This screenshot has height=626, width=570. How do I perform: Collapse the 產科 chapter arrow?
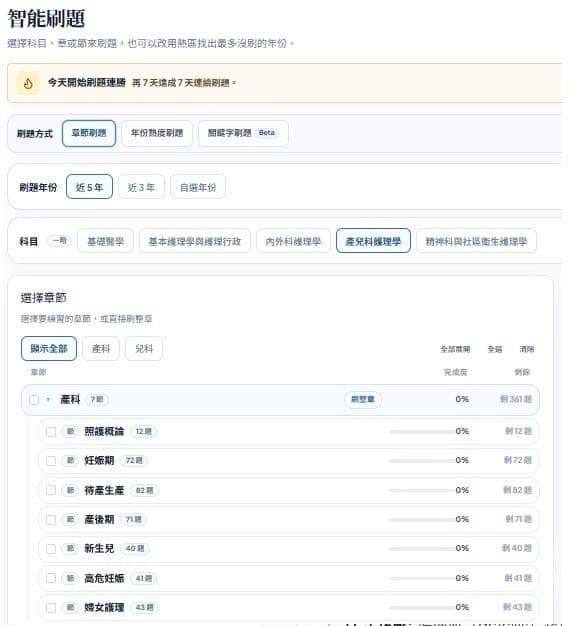pyautogui.click(x=48, y=400)
